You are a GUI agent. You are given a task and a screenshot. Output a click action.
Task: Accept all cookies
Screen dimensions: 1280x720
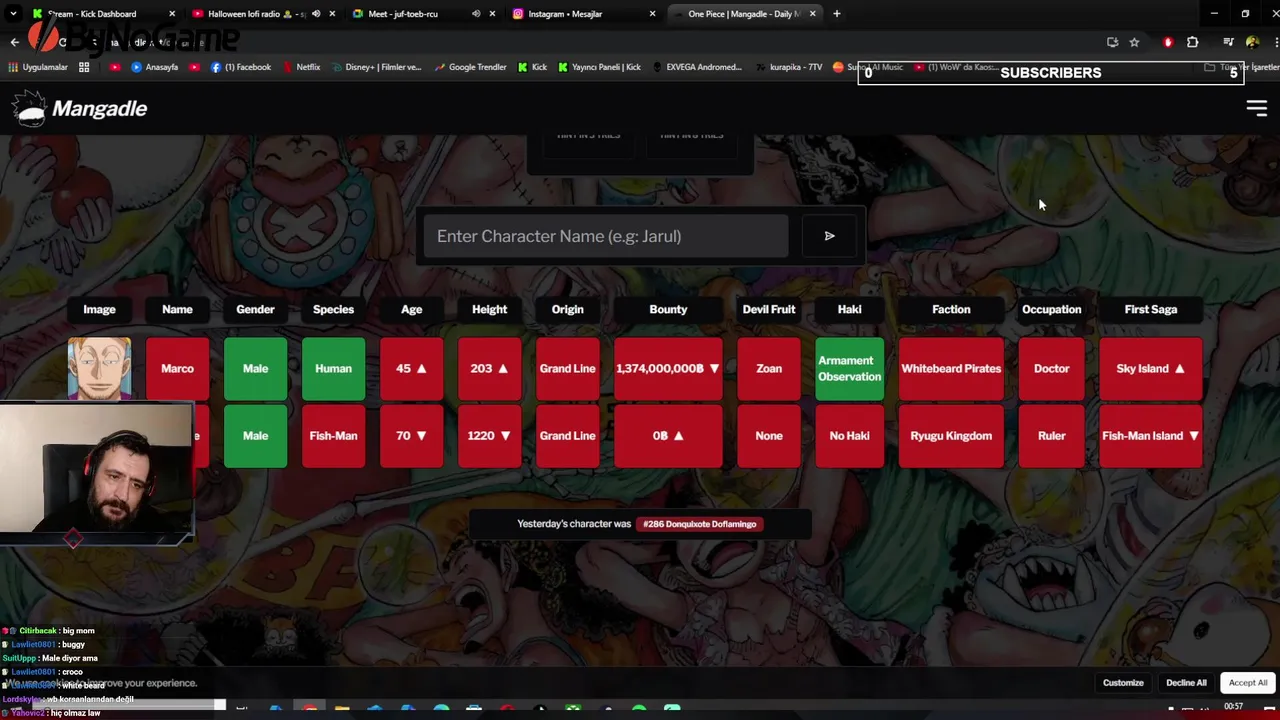[1248, 683]
